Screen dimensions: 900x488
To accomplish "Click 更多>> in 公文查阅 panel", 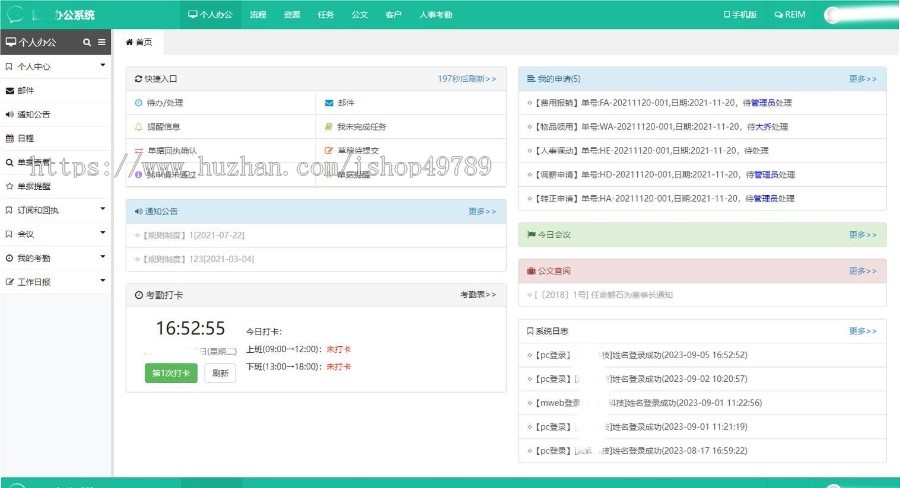I will (x=863, y=270).
